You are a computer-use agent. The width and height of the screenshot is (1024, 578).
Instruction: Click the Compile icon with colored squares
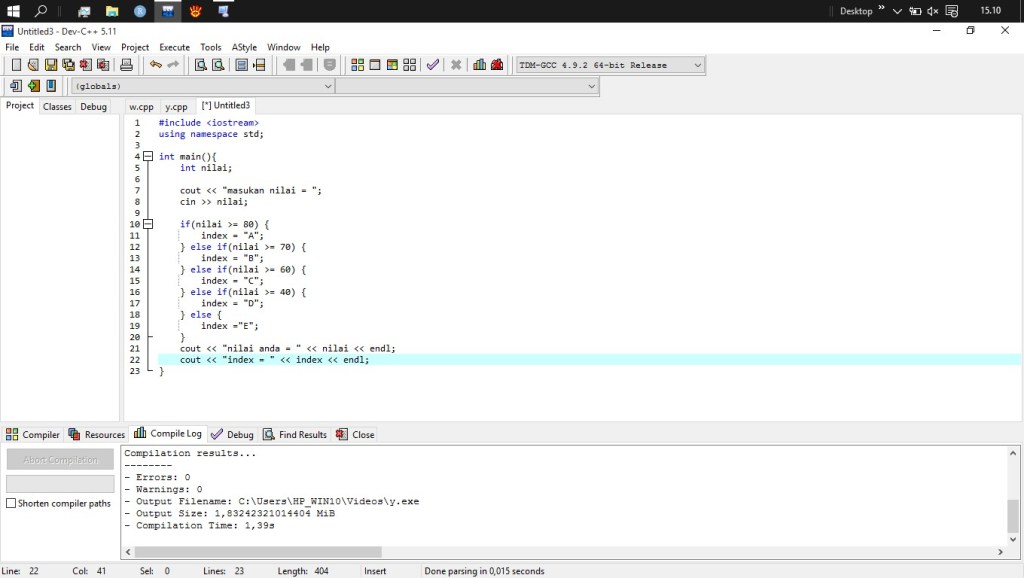click(x=357, y=65)
